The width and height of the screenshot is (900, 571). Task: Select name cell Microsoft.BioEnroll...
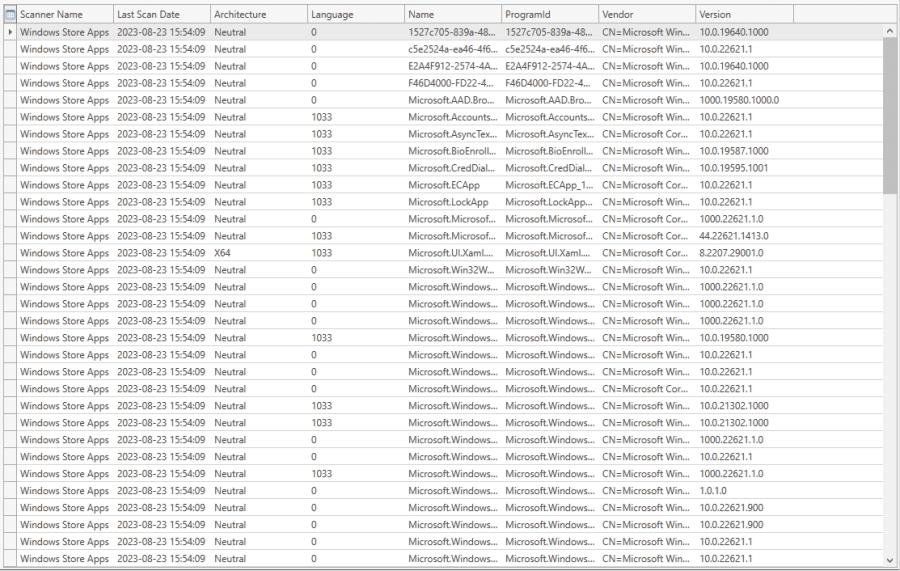coord(452,151)
